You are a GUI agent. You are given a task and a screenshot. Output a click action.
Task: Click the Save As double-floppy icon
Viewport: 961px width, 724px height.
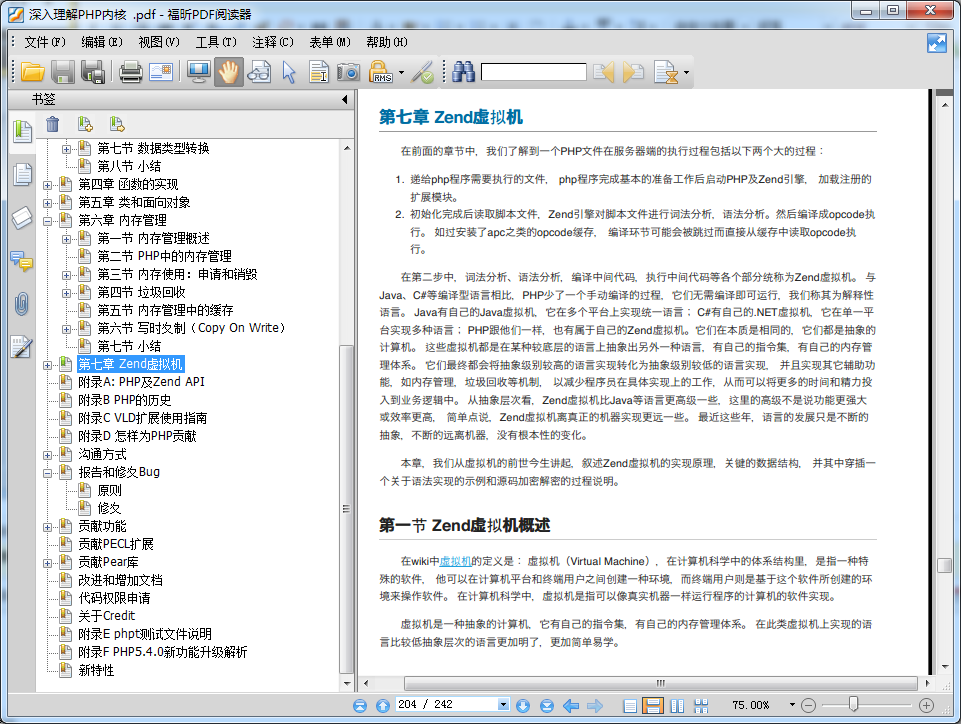(93, 72)
